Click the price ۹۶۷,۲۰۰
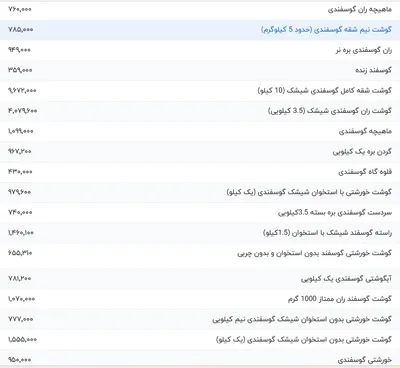 tap(20, 152)
